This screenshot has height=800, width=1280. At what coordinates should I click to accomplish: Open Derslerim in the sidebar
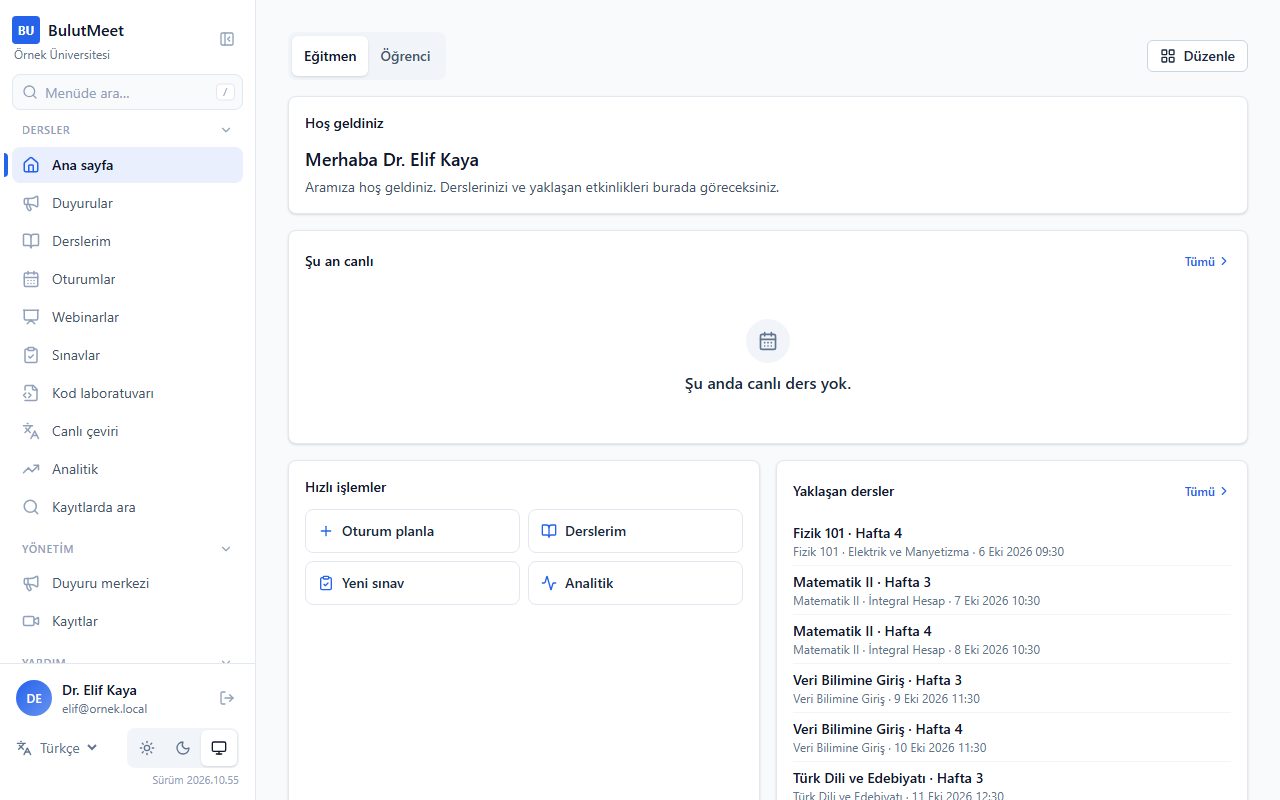(127, 241)
